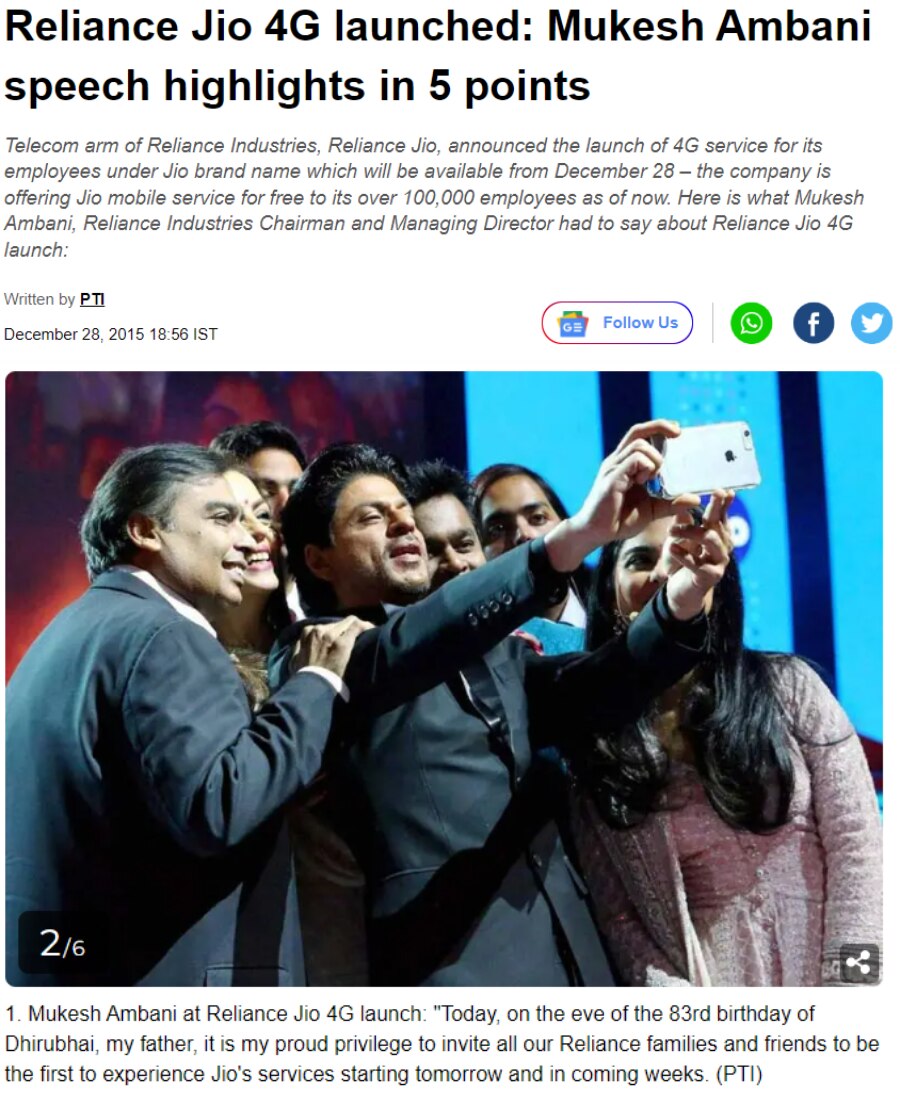This screenshot has width=900, height=1100.
Task: Click the photo caption starting with Mukesh Ambani
Action: (441, 1044)
